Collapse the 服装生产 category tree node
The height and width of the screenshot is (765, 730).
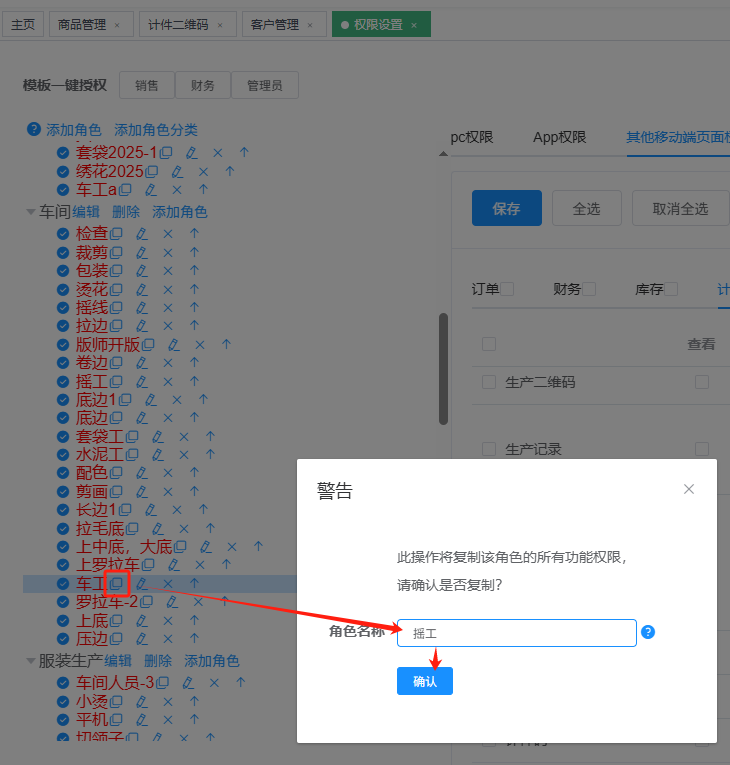(x=30, y=661)
